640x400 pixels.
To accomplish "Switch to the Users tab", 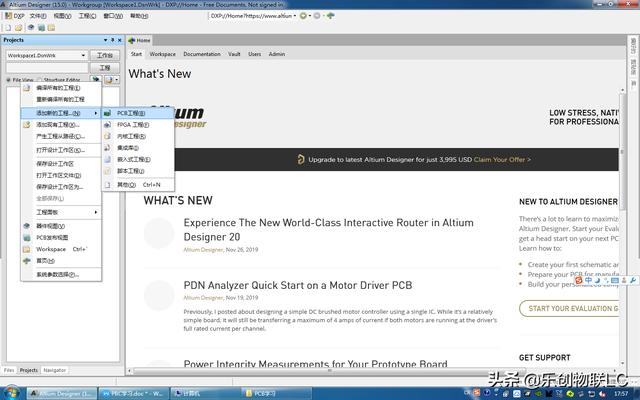I will (254, 54).
